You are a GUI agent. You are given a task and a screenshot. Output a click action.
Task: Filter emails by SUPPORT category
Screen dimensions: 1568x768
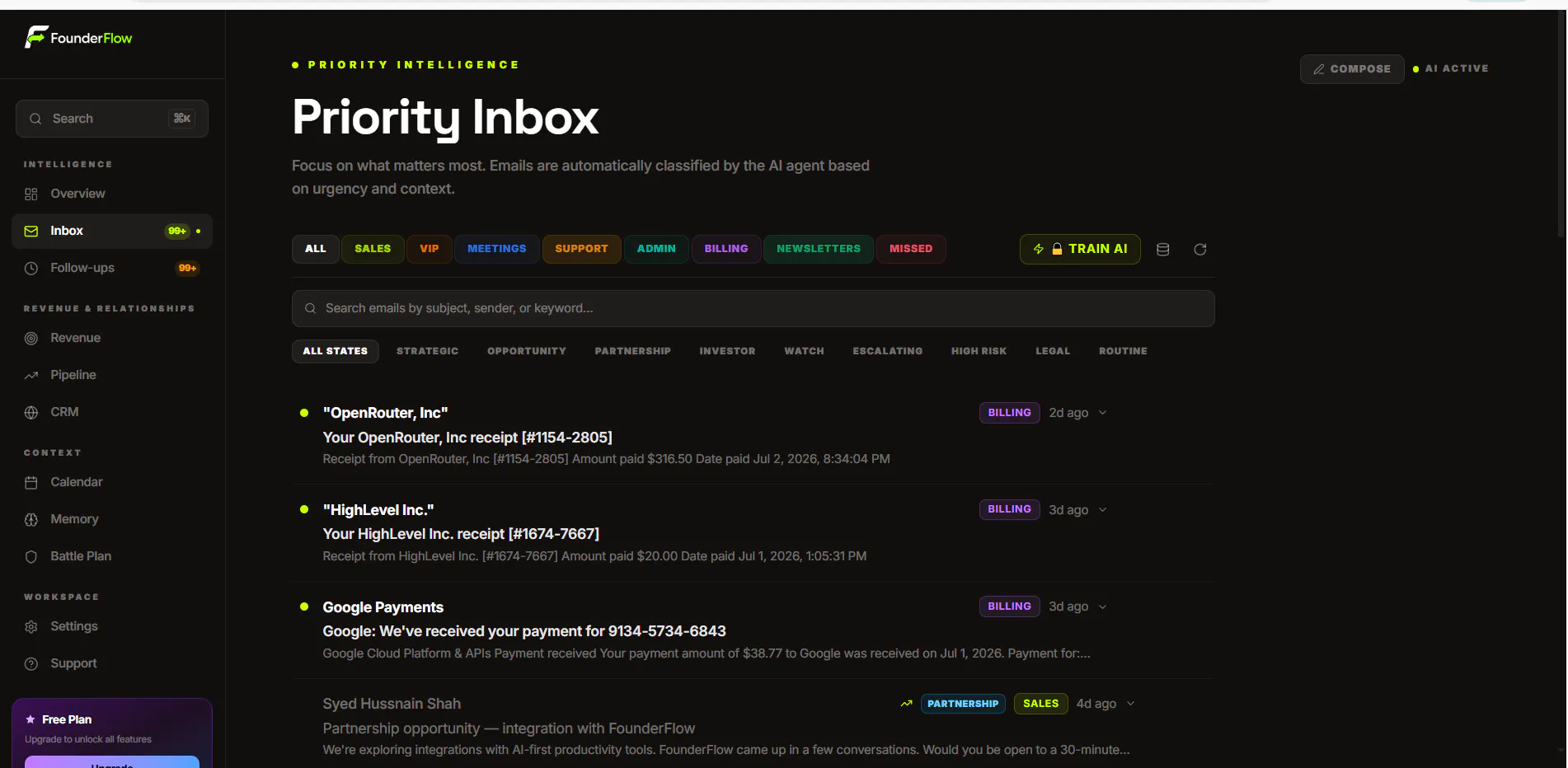pos(582,249)
